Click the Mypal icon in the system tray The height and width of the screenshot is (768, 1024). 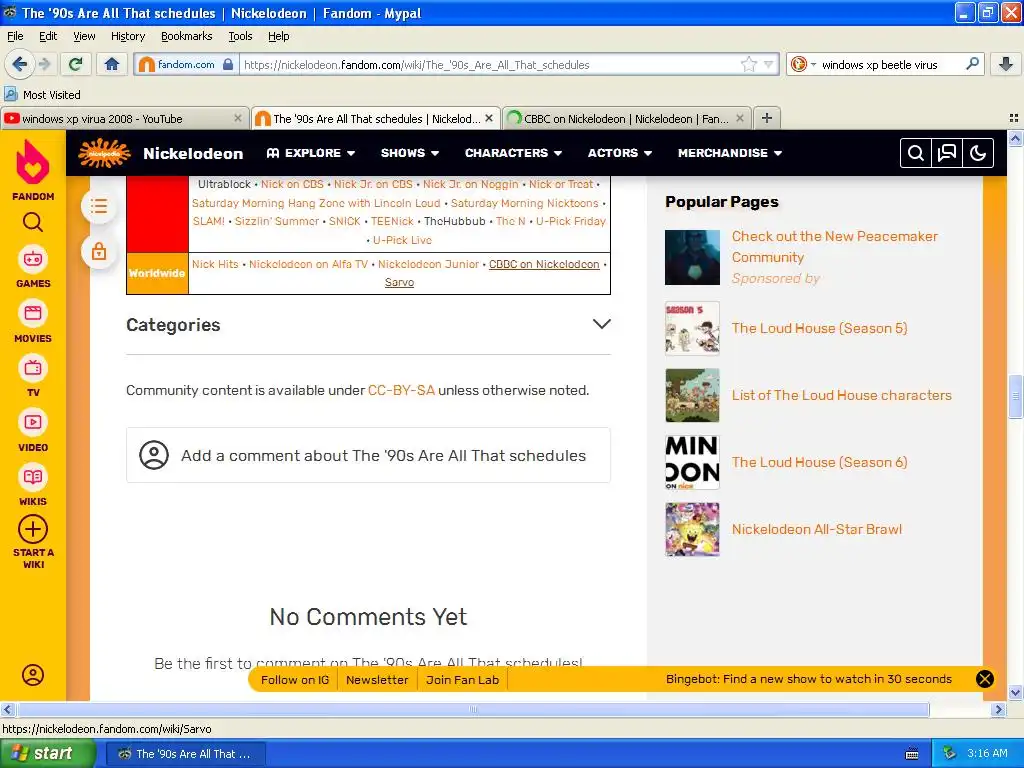click(949, 753)
